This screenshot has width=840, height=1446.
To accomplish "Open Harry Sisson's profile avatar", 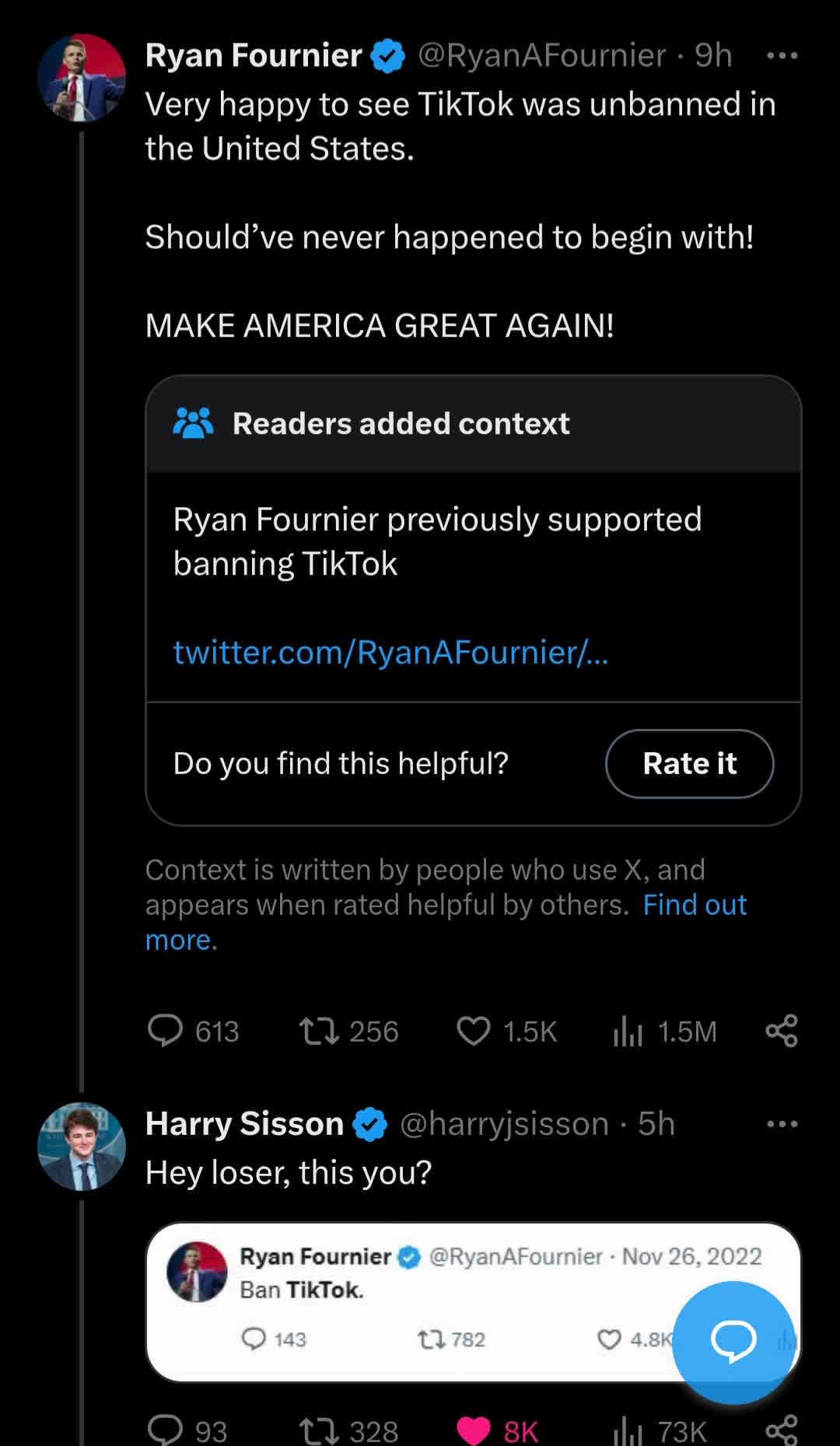I will [x=82, y=1146].
